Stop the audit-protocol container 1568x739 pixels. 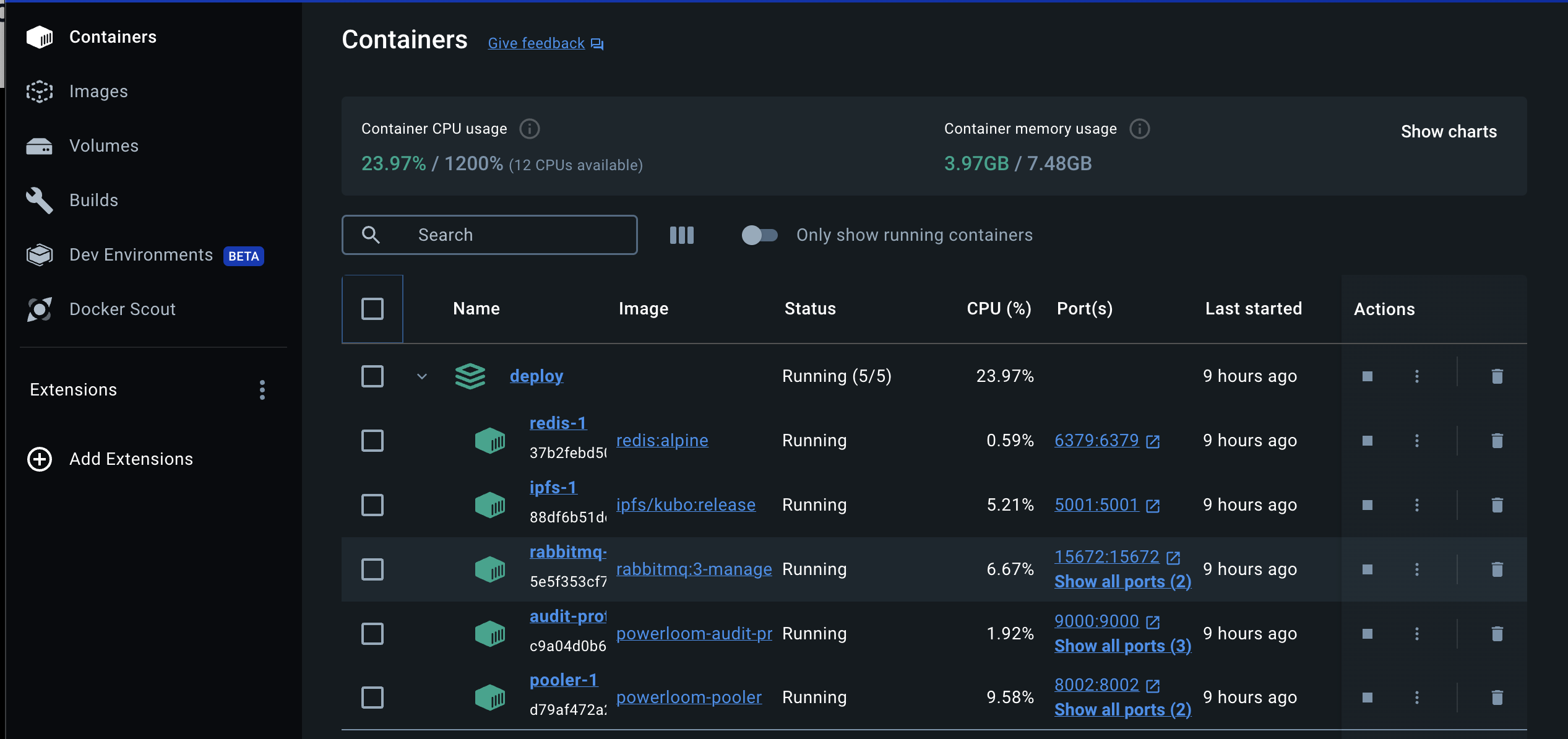1368,634
